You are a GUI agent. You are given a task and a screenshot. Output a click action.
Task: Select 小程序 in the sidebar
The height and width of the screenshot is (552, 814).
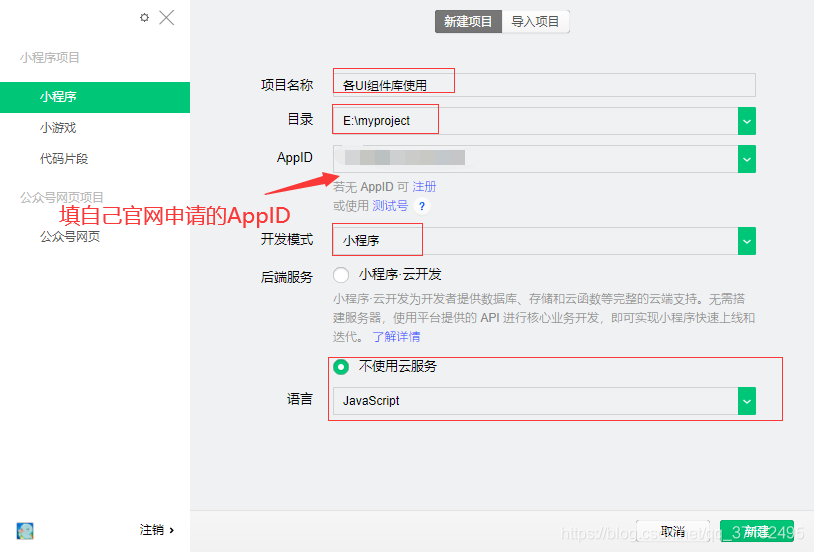[95, 97]
